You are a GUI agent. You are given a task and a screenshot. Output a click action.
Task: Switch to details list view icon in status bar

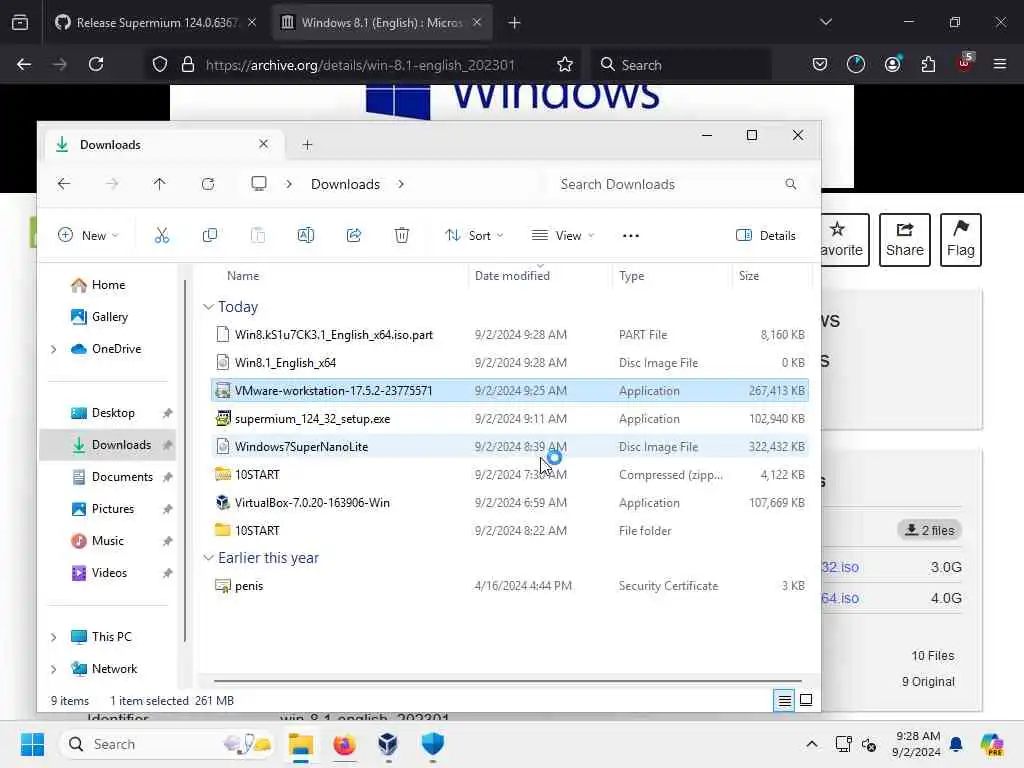click(x=784, y=700)
